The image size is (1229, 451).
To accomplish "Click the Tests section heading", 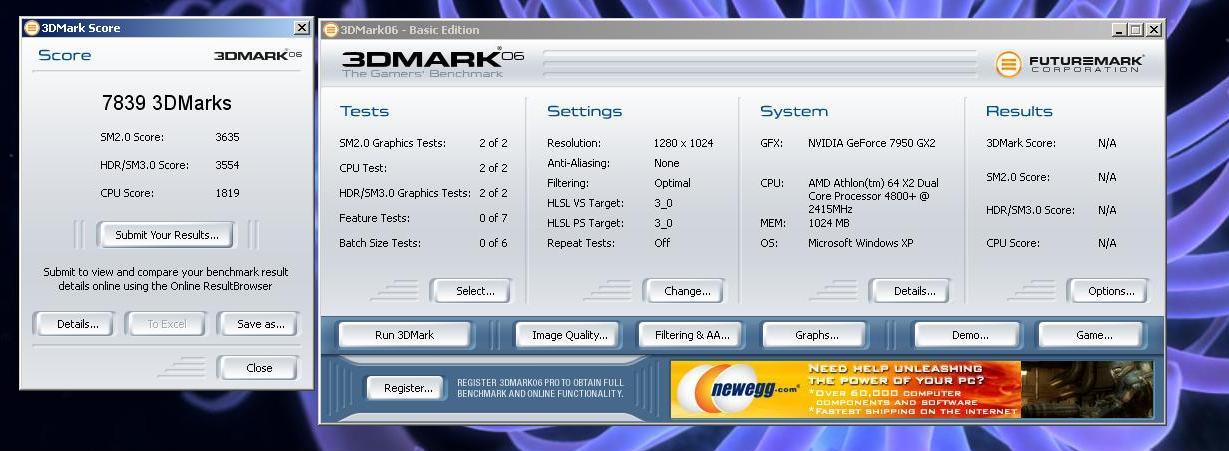I will click(364, 111).
